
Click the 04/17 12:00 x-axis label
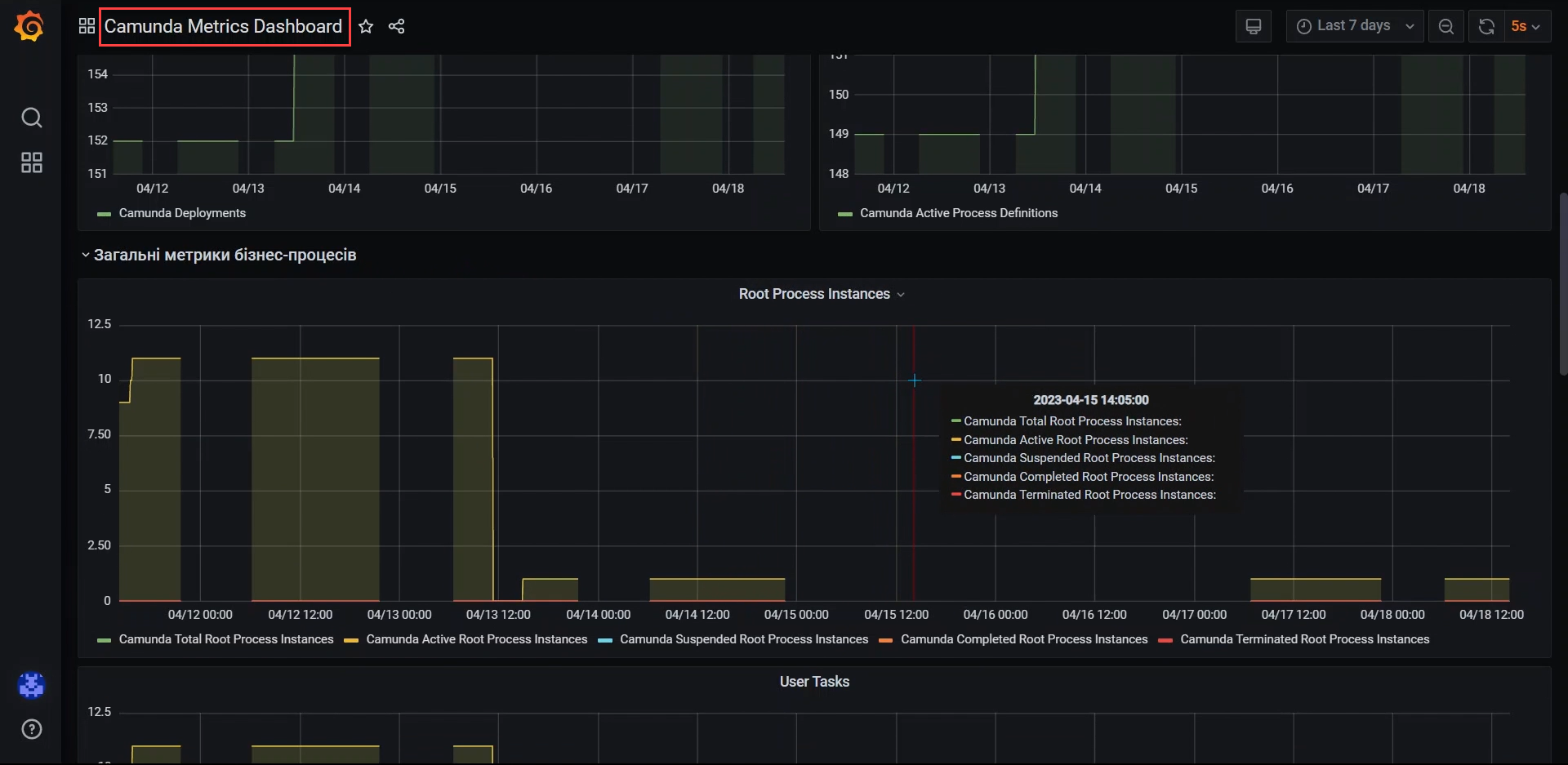tap(1294, 615)
